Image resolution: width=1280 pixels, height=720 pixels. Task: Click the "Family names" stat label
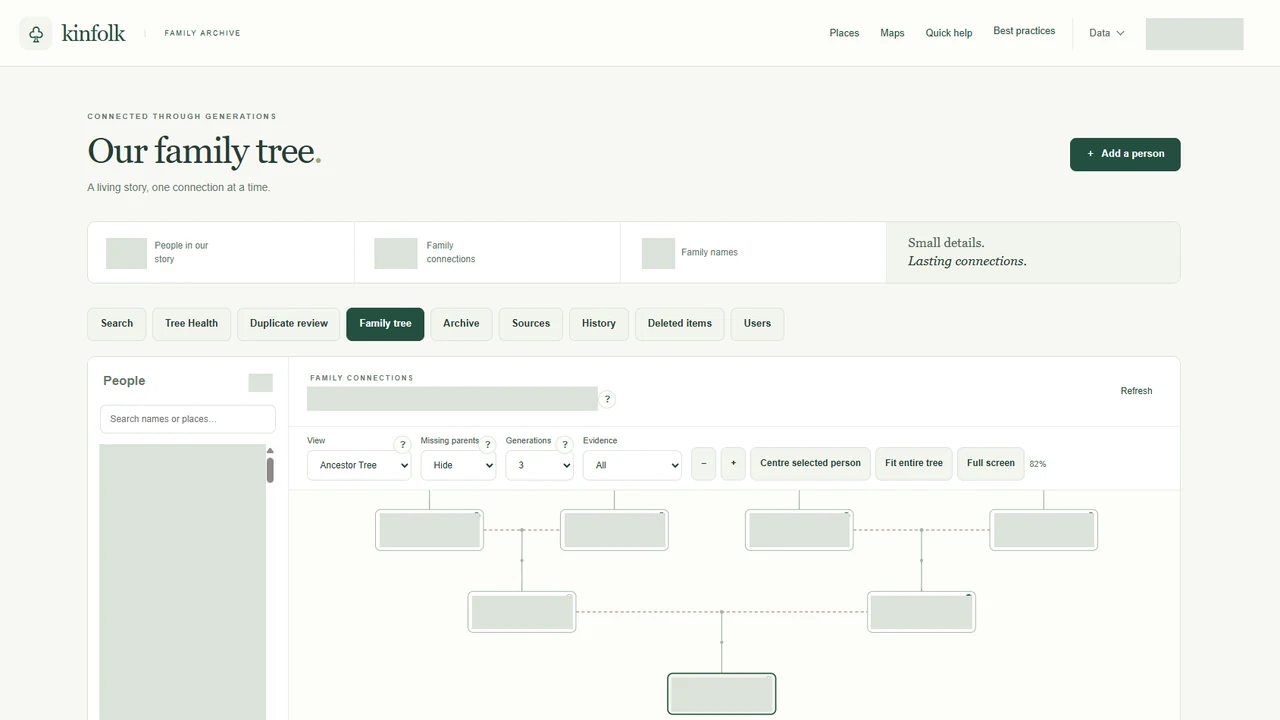(709, 252)
